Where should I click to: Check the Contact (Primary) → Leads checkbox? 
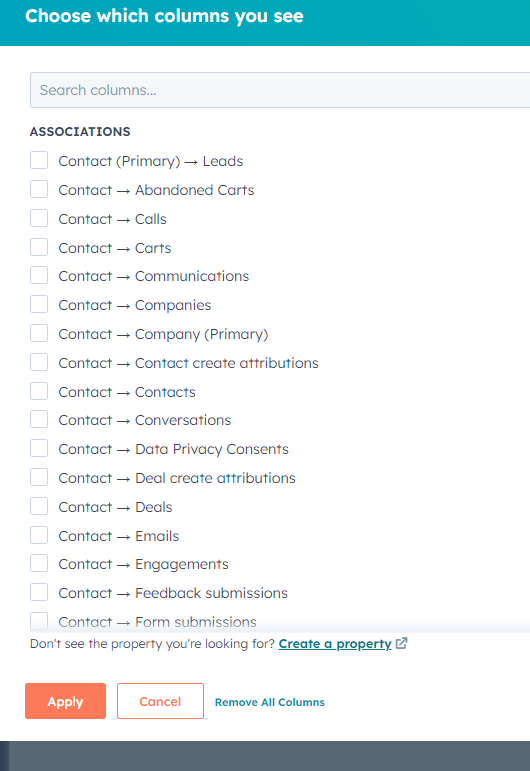(x=39, y=160)
